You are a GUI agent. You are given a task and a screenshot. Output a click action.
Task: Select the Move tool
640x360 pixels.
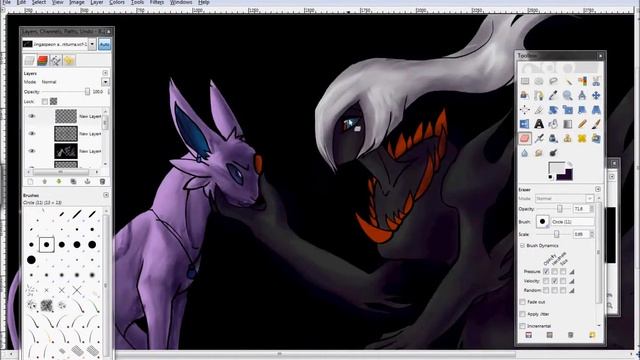596,96
